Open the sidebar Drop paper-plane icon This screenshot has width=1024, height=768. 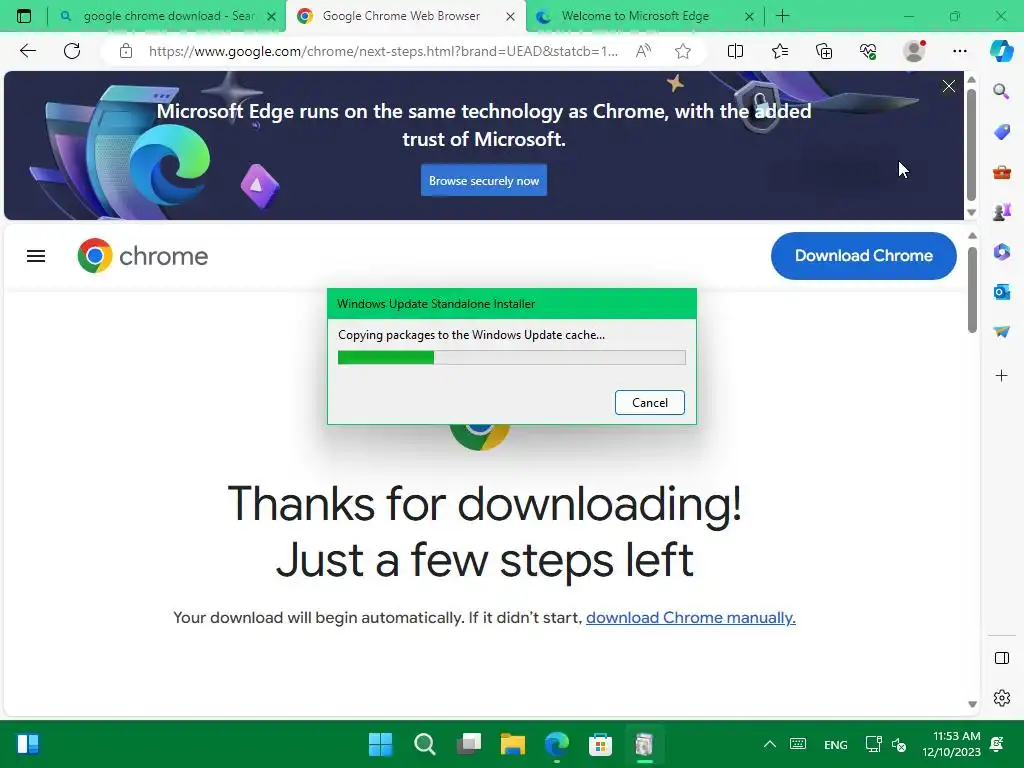1001,332
